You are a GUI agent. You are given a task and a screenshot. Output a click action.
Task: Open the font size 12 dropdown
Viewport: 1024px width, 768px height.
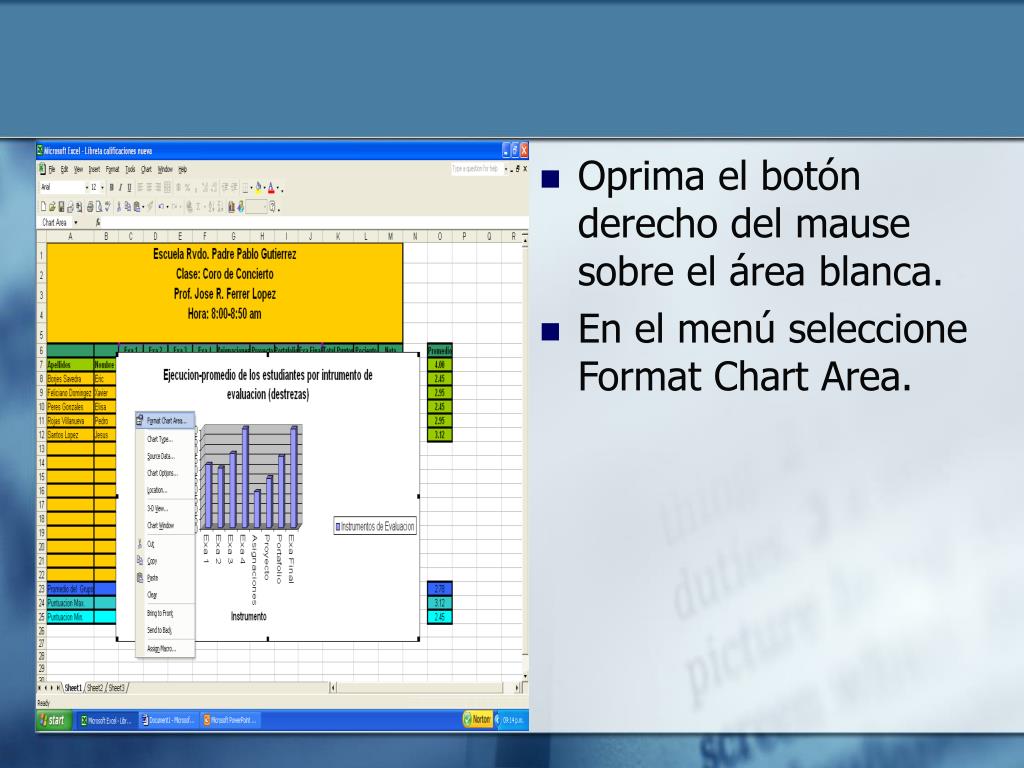point(103,187)
